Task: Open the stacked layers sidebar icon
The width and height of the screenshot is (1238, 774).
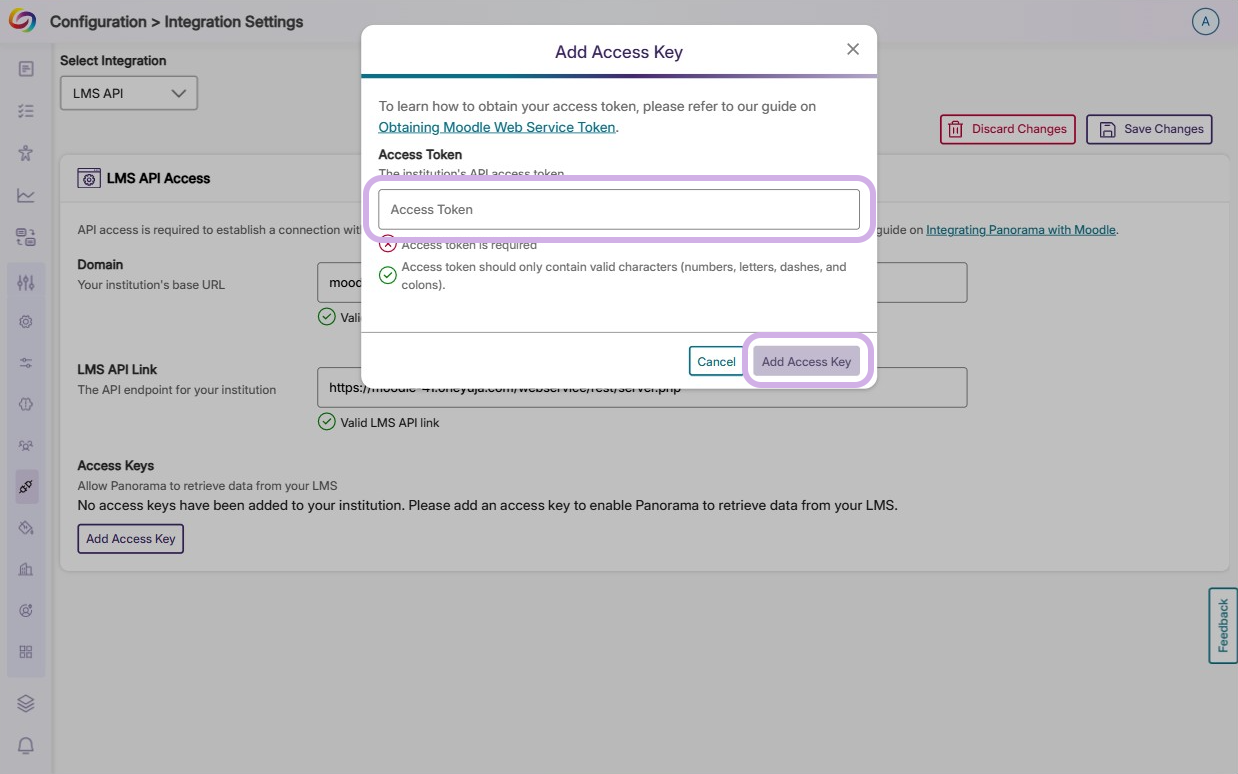Action: (x=26, y=704)
